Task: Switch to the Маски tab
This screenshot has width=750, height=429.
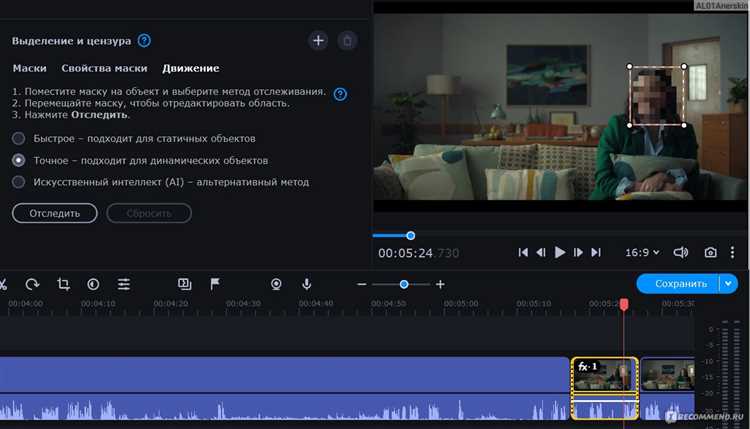Action: click(30, 68)
